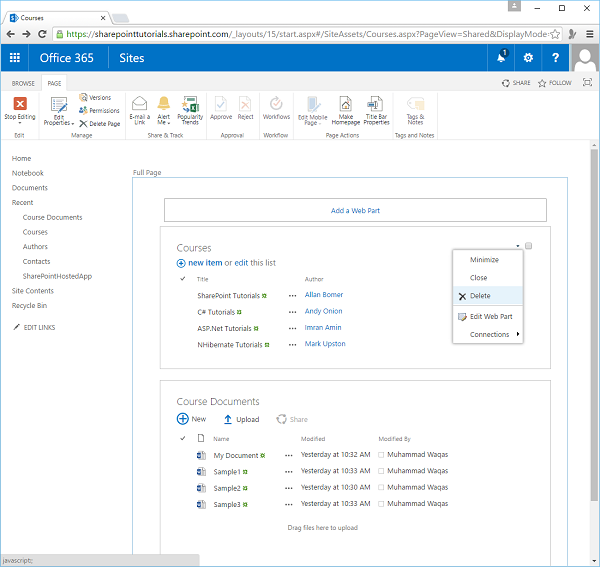Open the settings gear in header
Screen dimensions: 600x567
528,57
